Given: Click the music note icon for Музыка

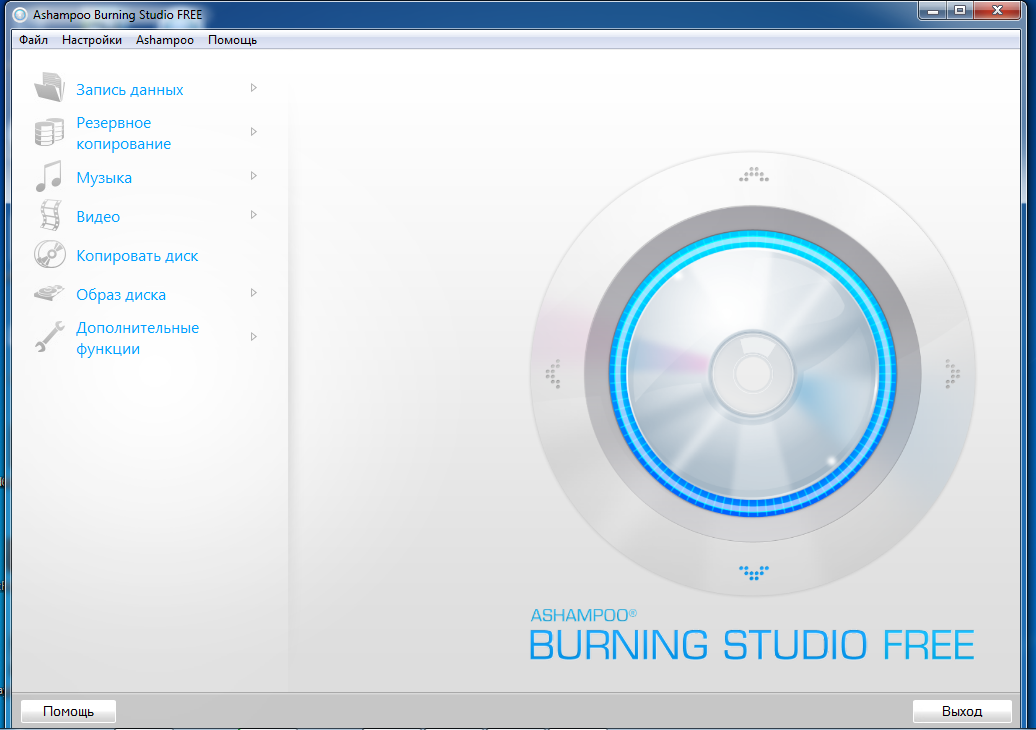Looking at the screenshot, I should 50,176.
